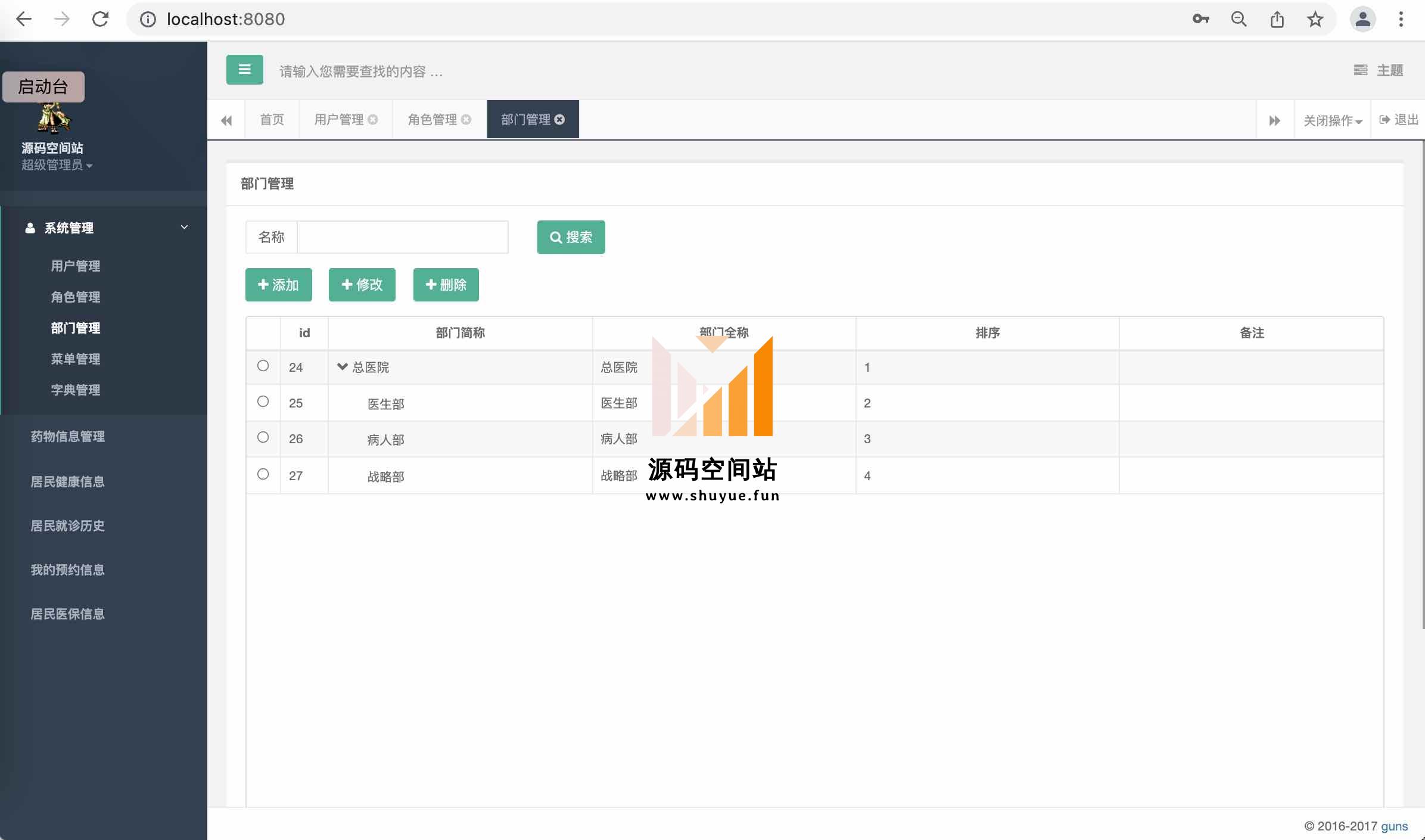This screenshot has width=1425, height=840.
Task: Select the radio button for id 26
Action: [263, 437]
